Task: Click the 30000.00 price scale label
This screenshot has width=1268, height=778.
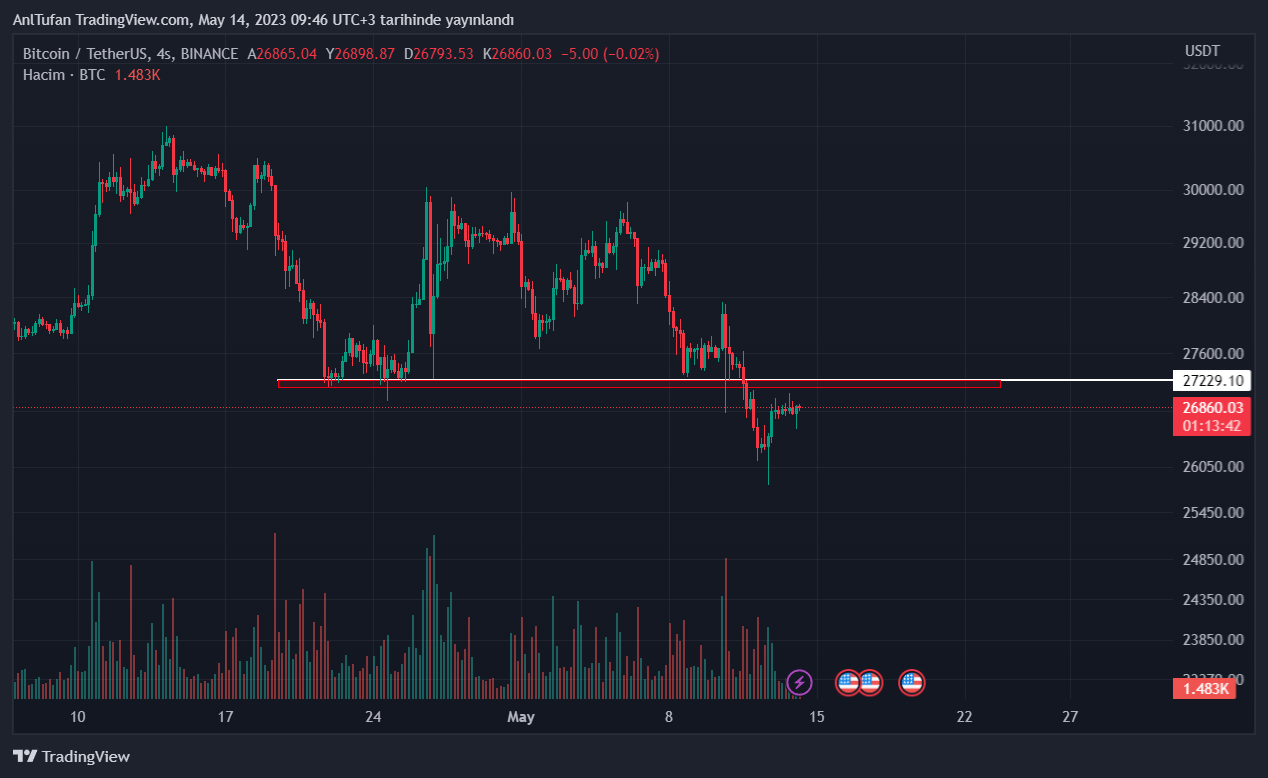Action: click(x=1212, y=190)
